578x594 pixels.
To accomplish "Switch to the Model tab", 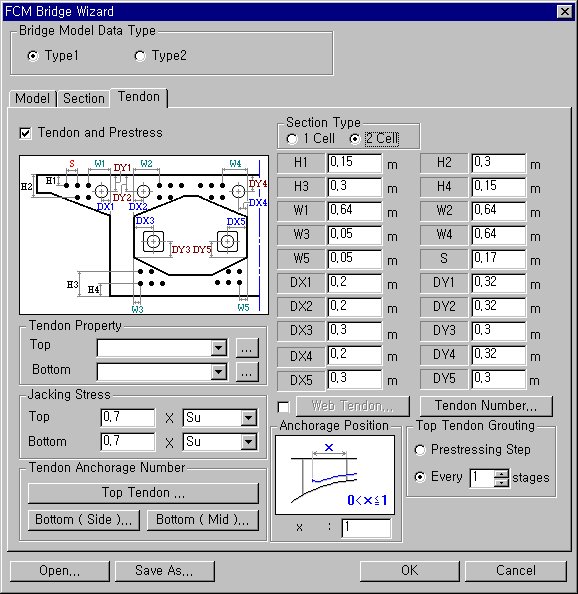I will (x=33, y=98).
